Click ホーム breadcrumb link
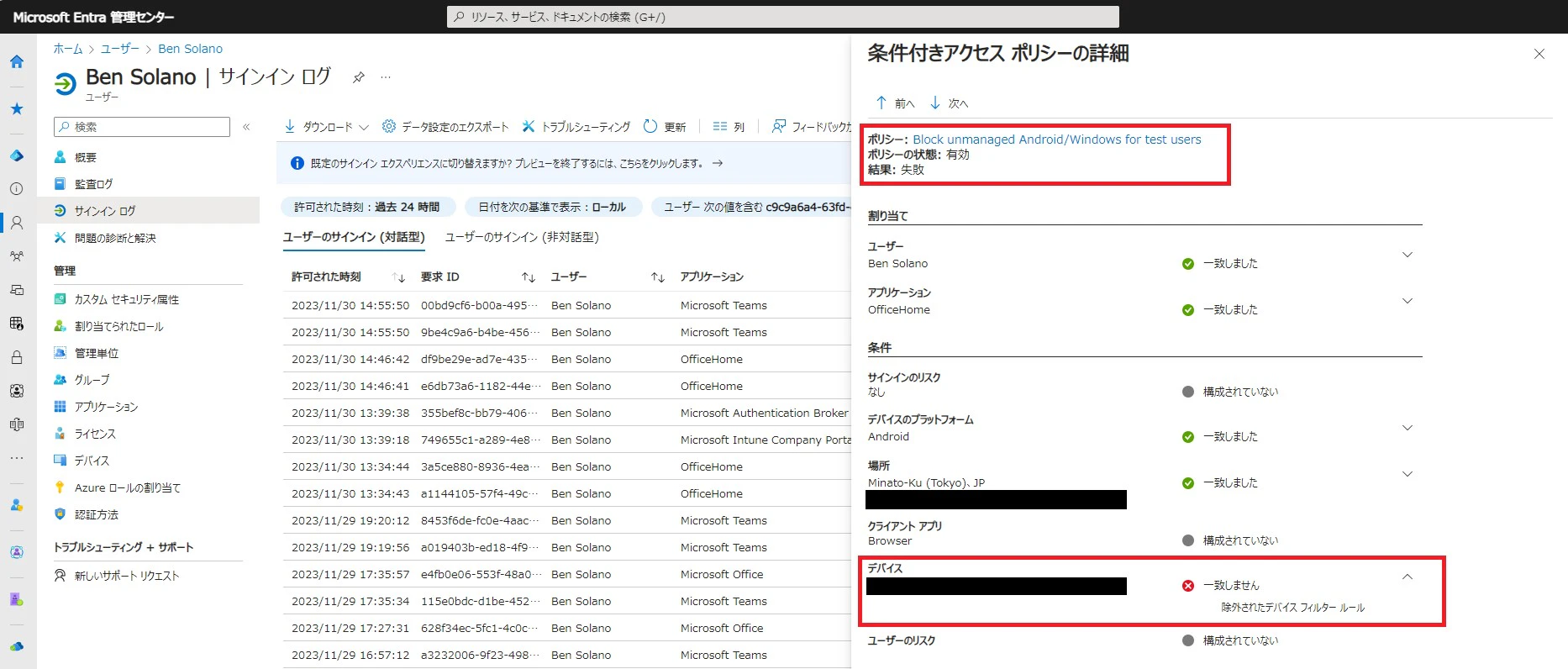This screenshot has width=1568, height=669. click(x=68, y=49)
